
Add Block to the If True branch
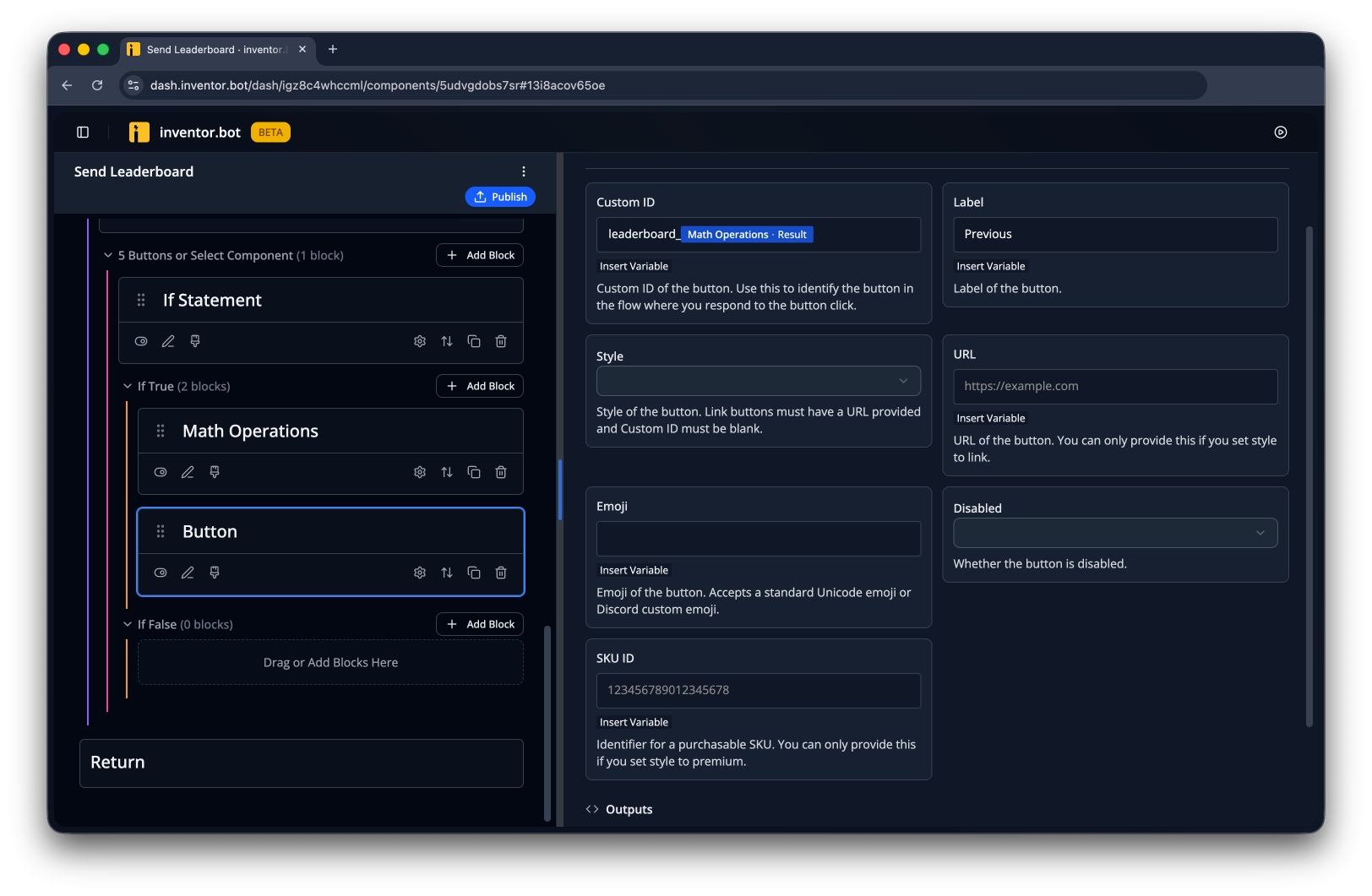[480, 386]
